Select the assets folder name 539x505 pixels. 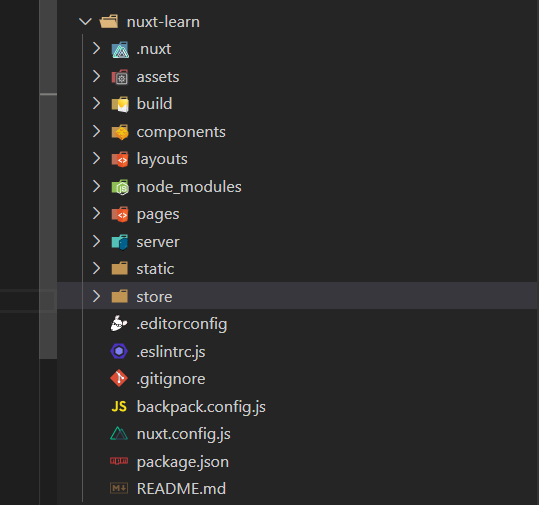click(158, 77)
